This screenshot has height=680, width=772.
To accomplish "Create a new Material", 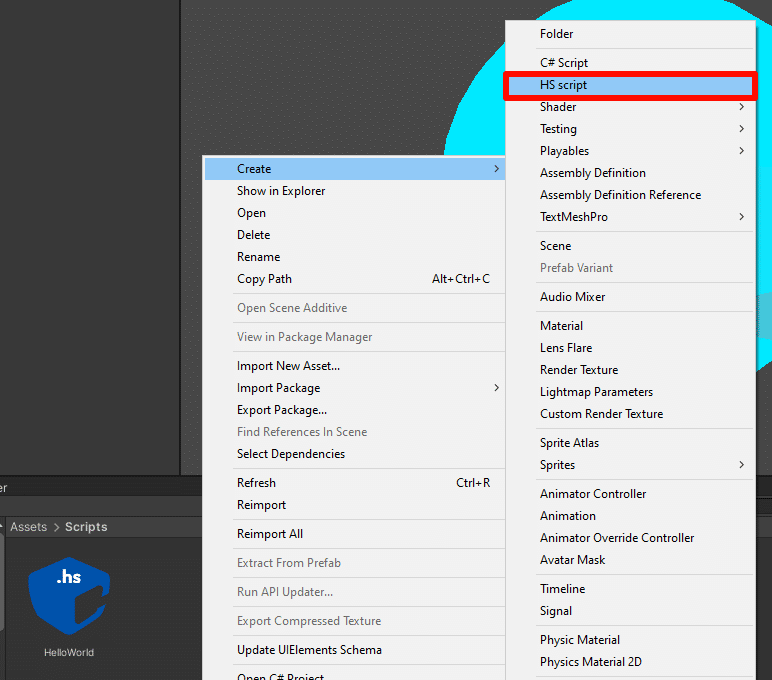I will tap(630, 326).
